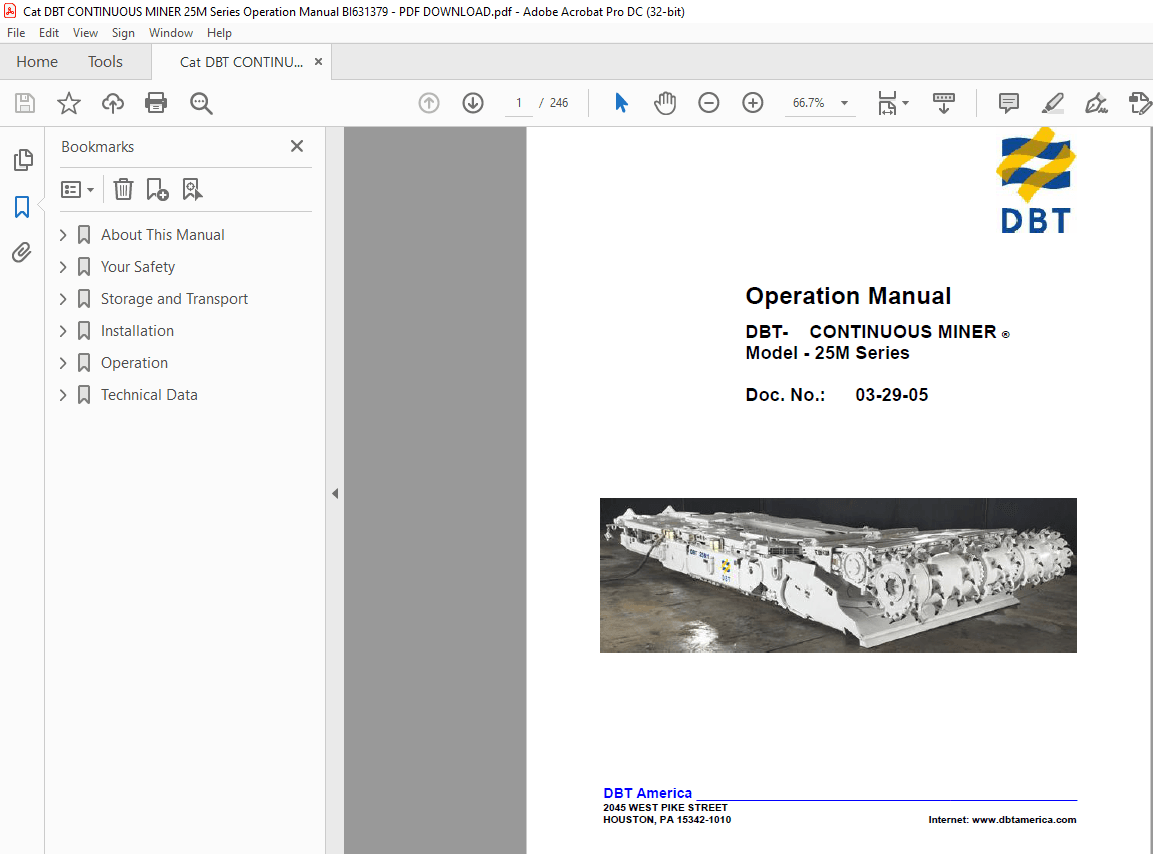Delete the selected bookmark
1153x854 pixels.
click(122, 189)
